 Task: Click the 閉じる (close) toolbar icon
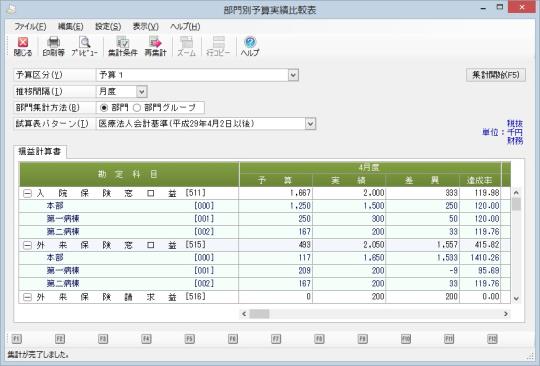[x=23, y=46]
